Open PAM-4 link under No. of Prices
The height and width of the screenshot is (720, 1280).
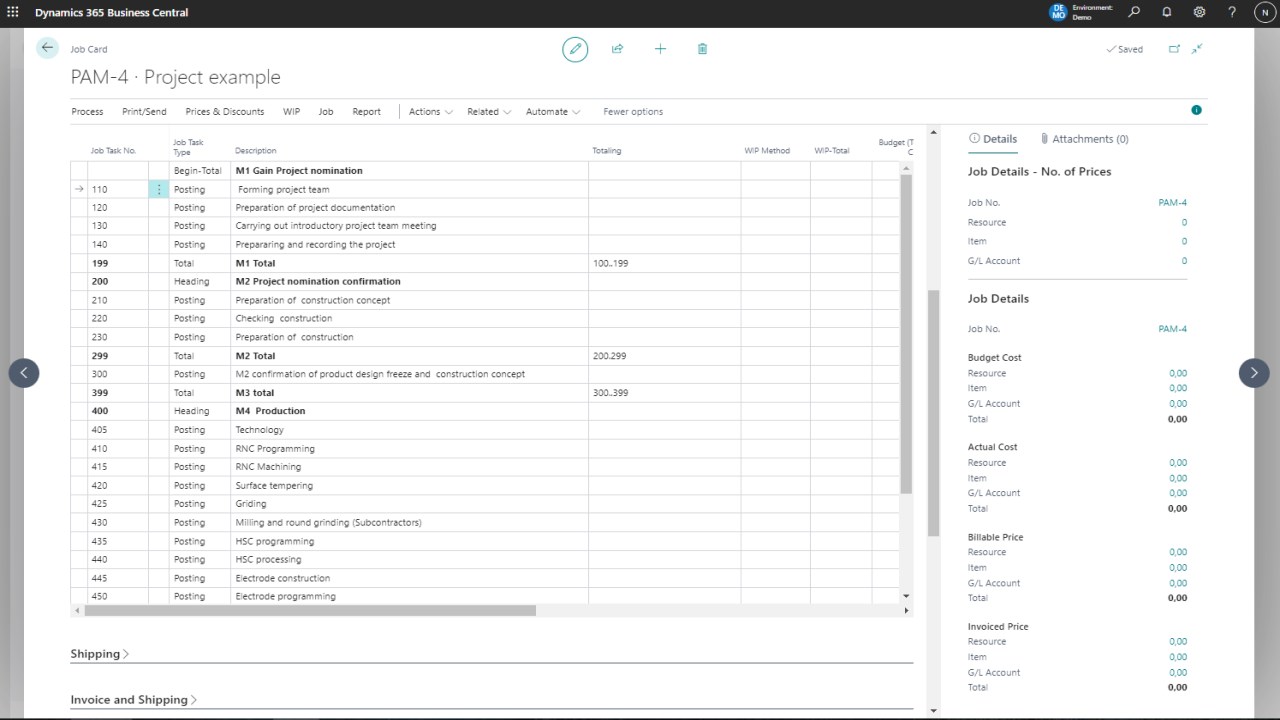pyautogui.click(x=1172, y=203)
